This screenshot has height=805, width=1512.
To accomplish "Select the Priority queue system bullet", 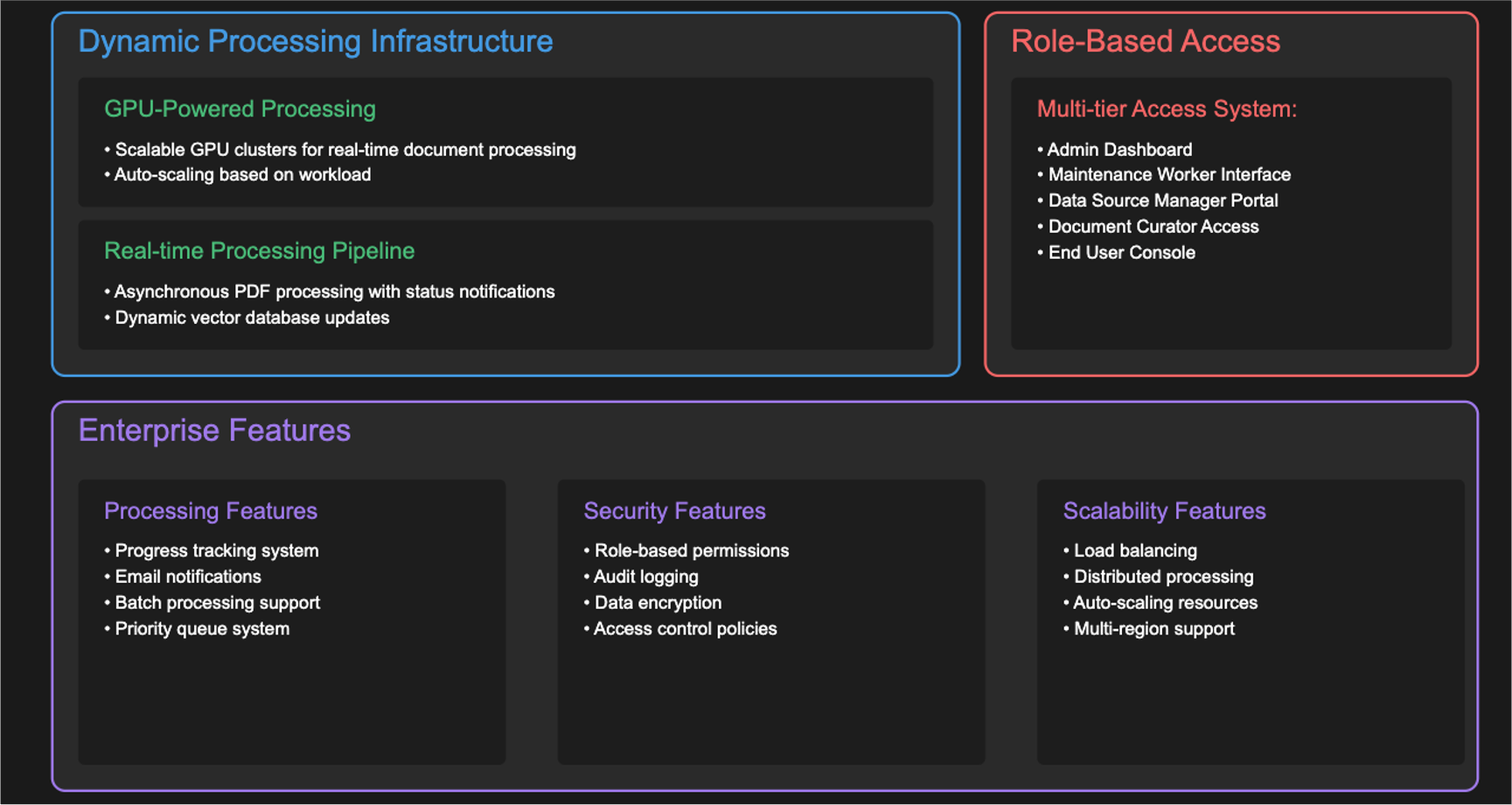I will tap(202, 629).
